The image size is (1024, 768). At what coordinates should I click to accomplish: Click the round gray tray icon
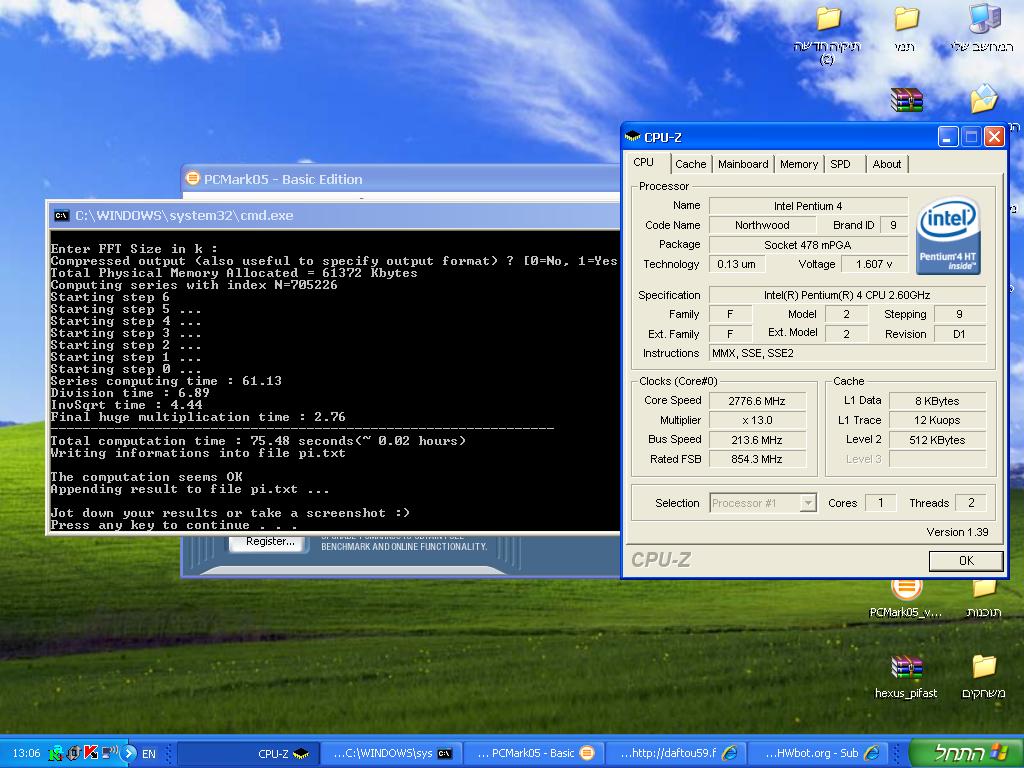[x=74, y=753]
